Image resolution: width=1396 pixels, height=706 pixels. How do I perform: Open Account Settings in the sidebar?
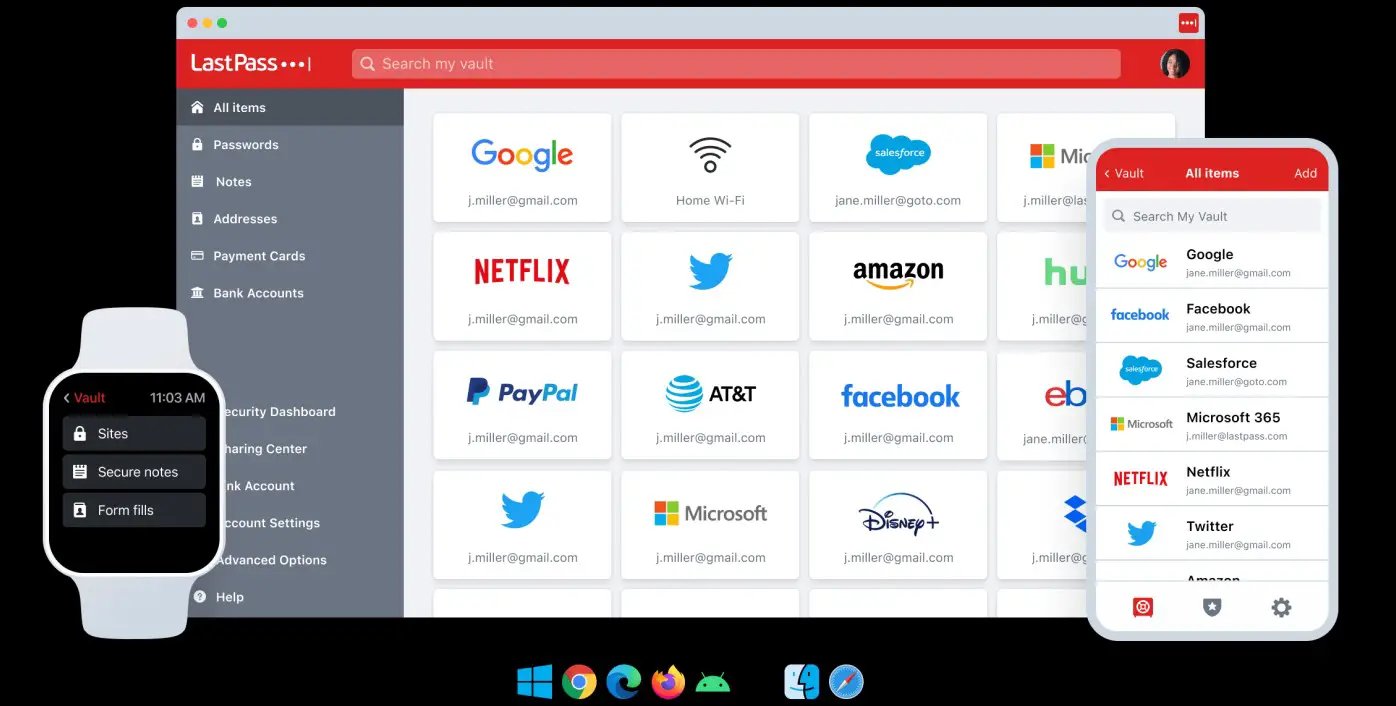click(269, 522)
